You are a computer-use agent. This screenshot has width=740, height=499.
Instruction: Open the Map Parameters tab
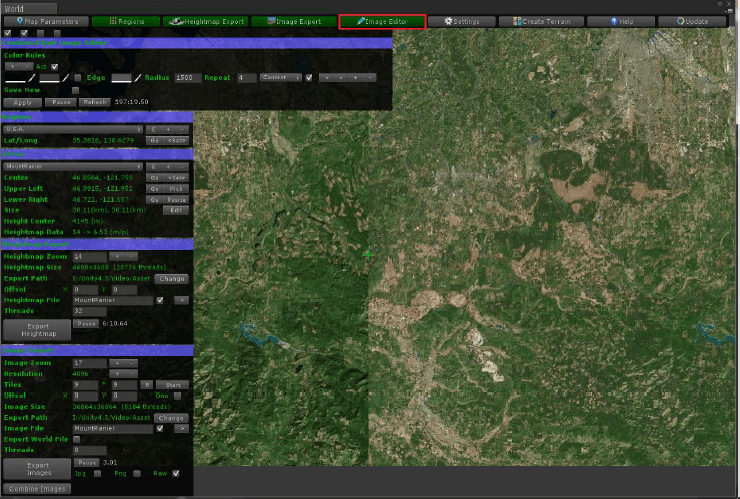coord(46,21)
